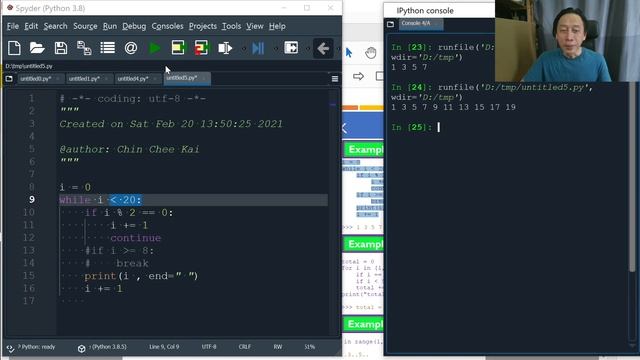The image size is (640, 360).
Task: Close the untitled0.py tab
Action: [58, 78]
